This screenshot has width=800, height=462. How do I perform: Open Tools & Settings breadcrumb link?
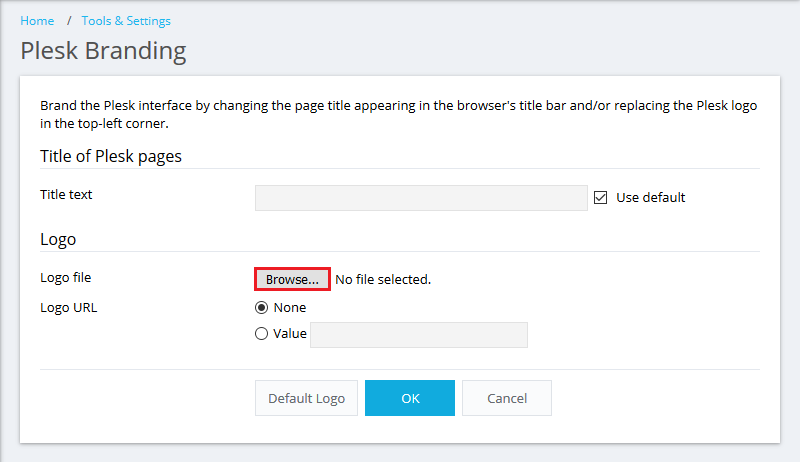(x=126, y=21)
